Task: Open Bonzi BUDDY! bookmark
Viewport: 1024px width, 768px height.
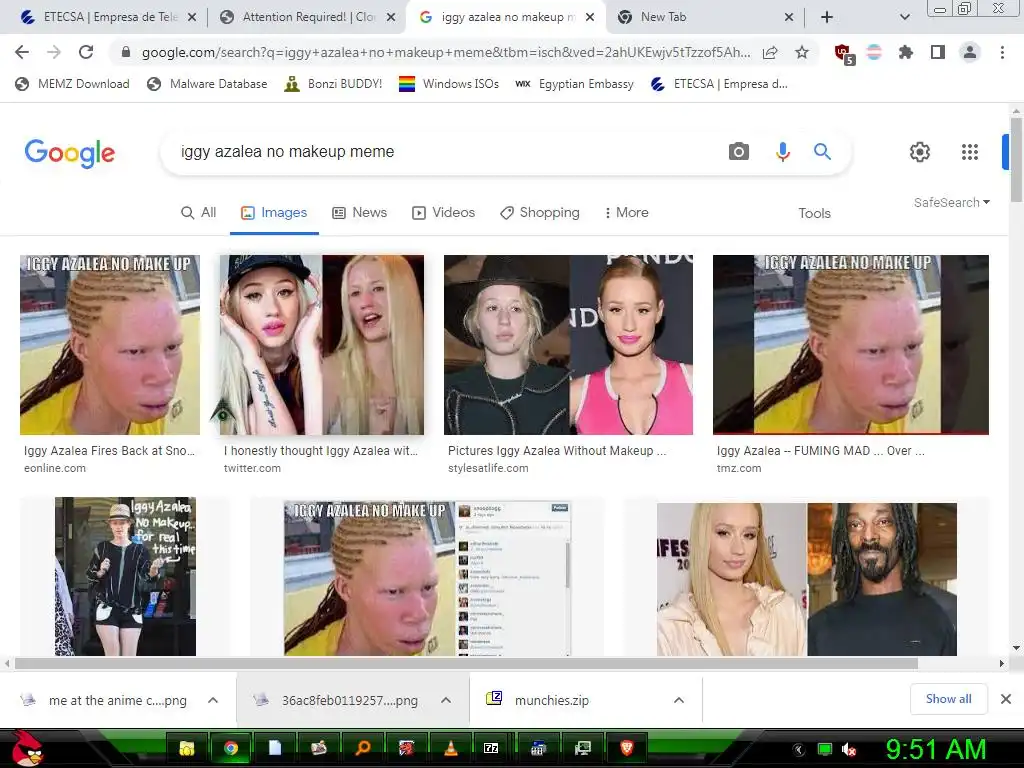Action: (333, 84)
